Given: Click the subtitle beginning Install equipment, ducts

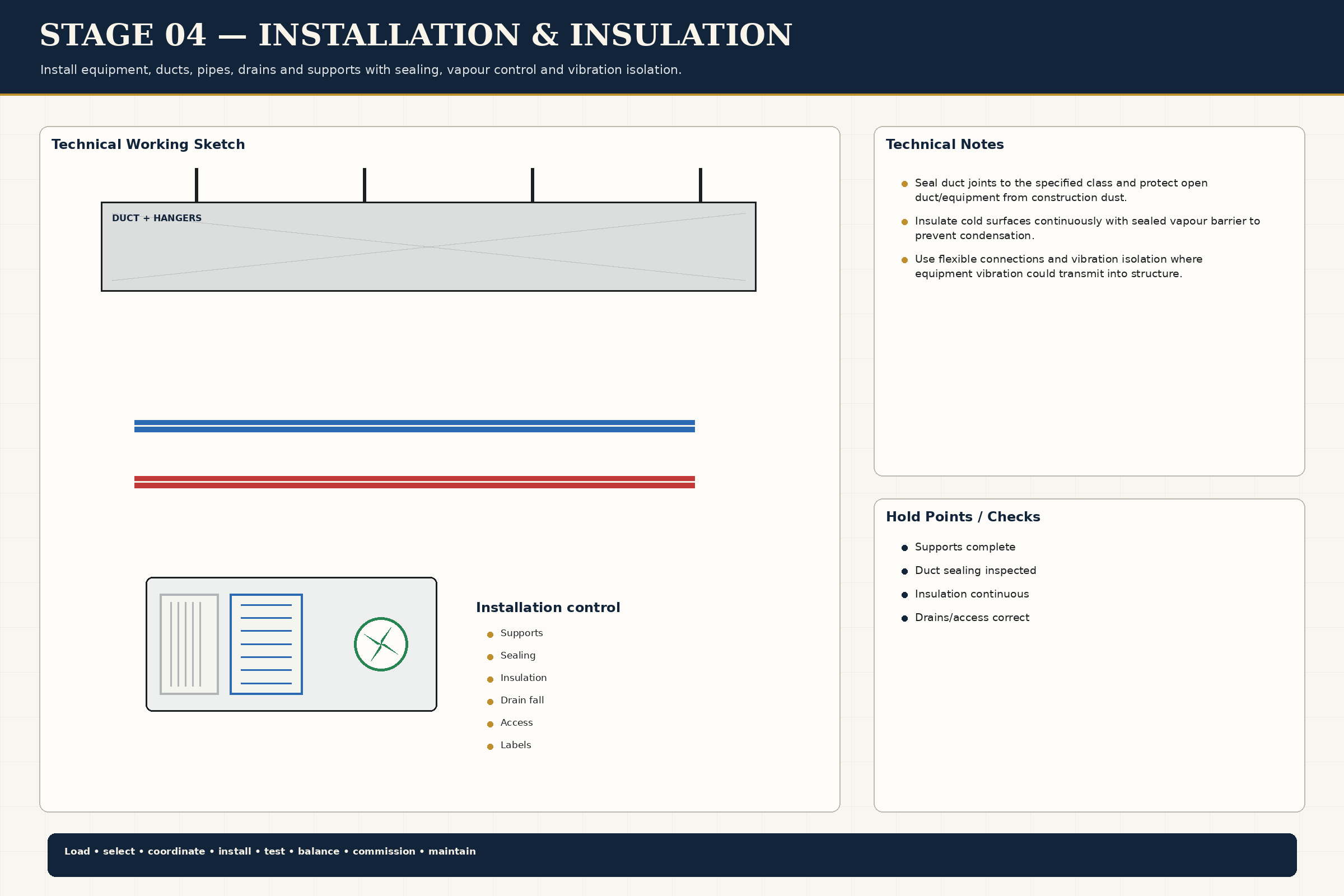Looking at the screenshot, I should (361, 69).
